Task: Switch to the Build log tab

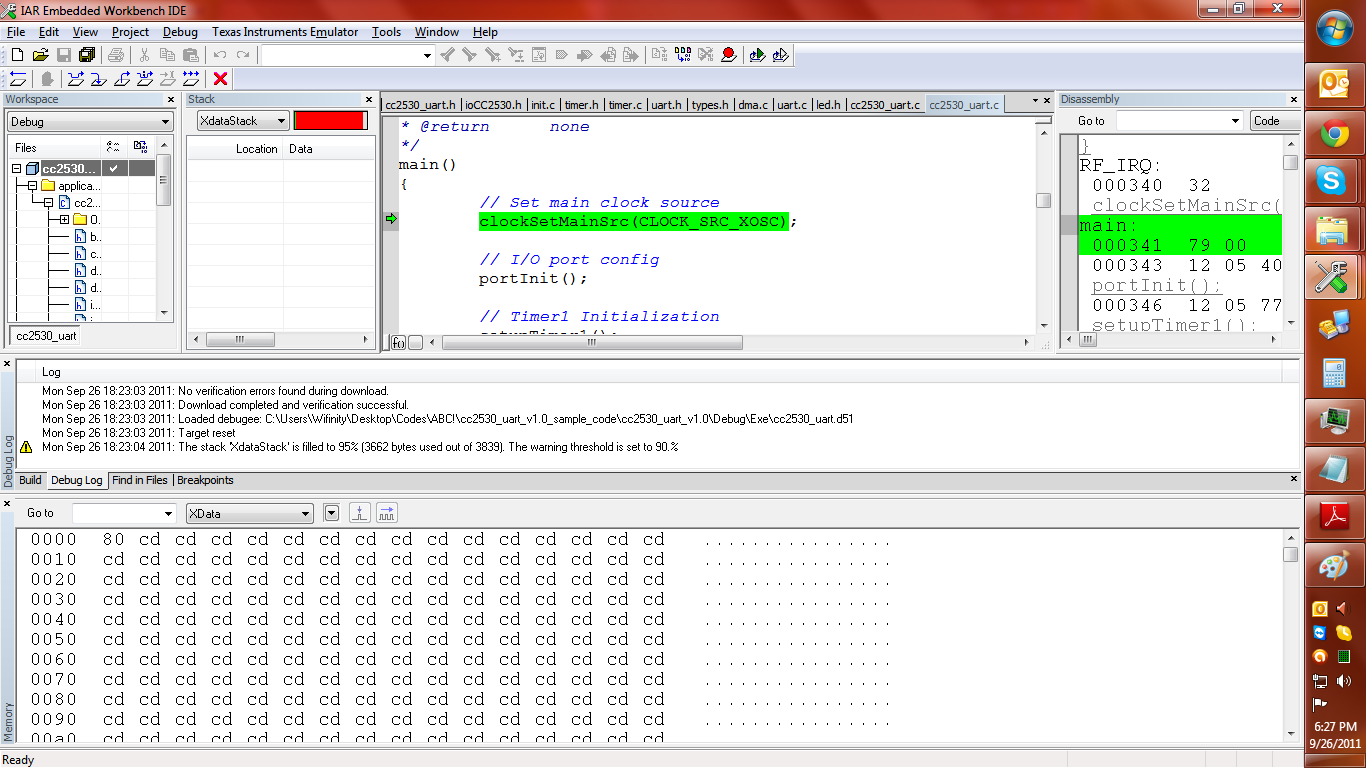Action: pyautogui.click(x=31, y=480)
